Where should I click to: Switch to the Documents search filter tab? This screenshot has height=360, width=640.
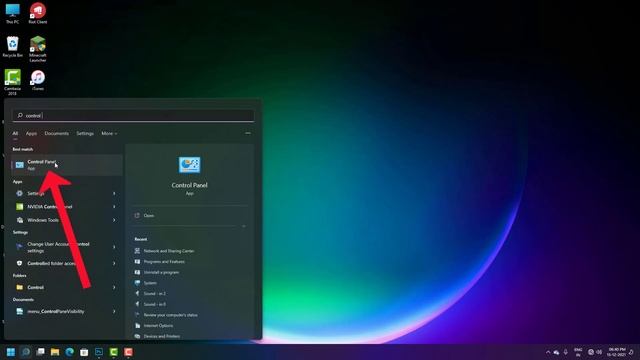[x=57, y=133]
